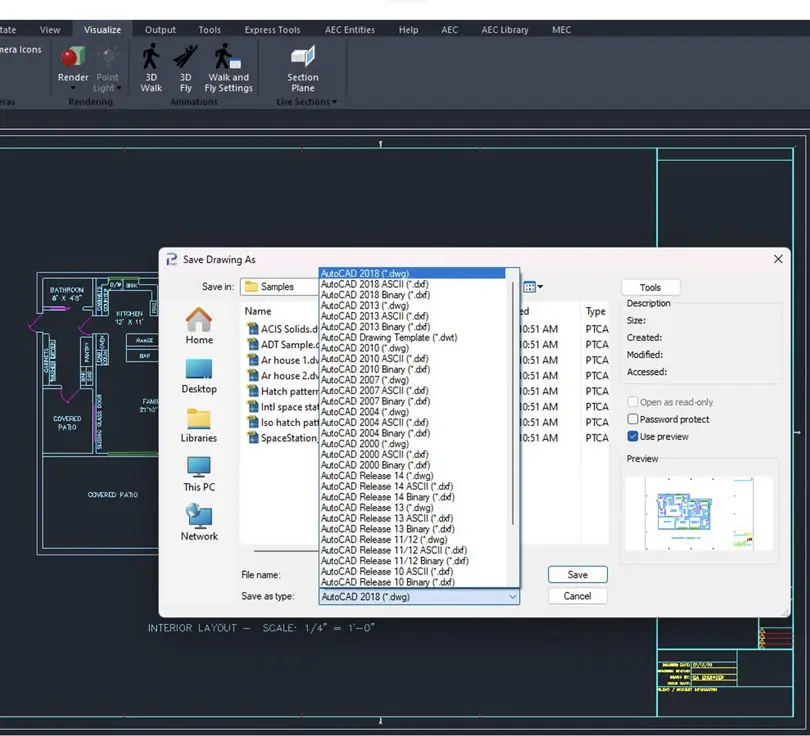Click the drawing preview thumbnail
The height and width of the screenshot is (736, 810).
click(x=699, y=513)
